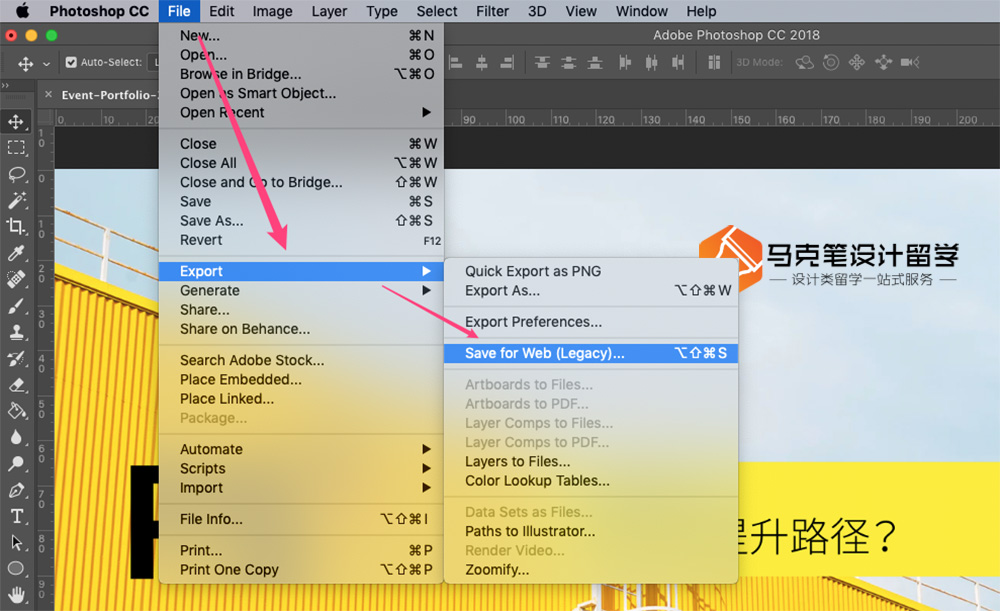Screen dimensions: 1000x611
Task: Select the Magic Wand tool
Action: click(x=16, y=200)
